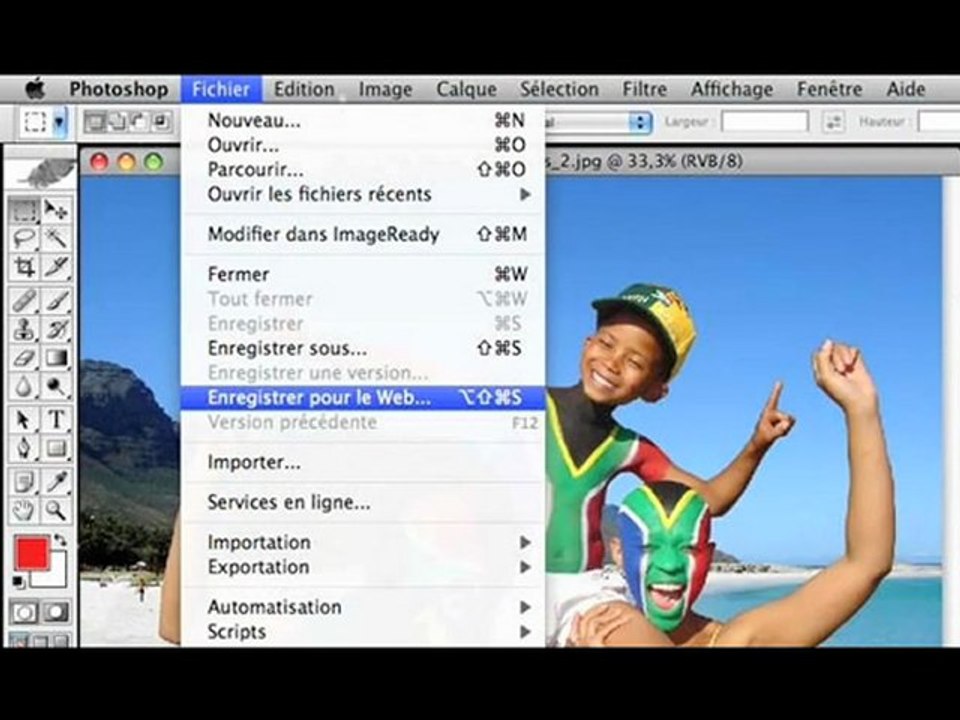Image resolution: width=960 pixels, height=720 pixels.
Task: Select the Type tool
Action: click(56, 420)
